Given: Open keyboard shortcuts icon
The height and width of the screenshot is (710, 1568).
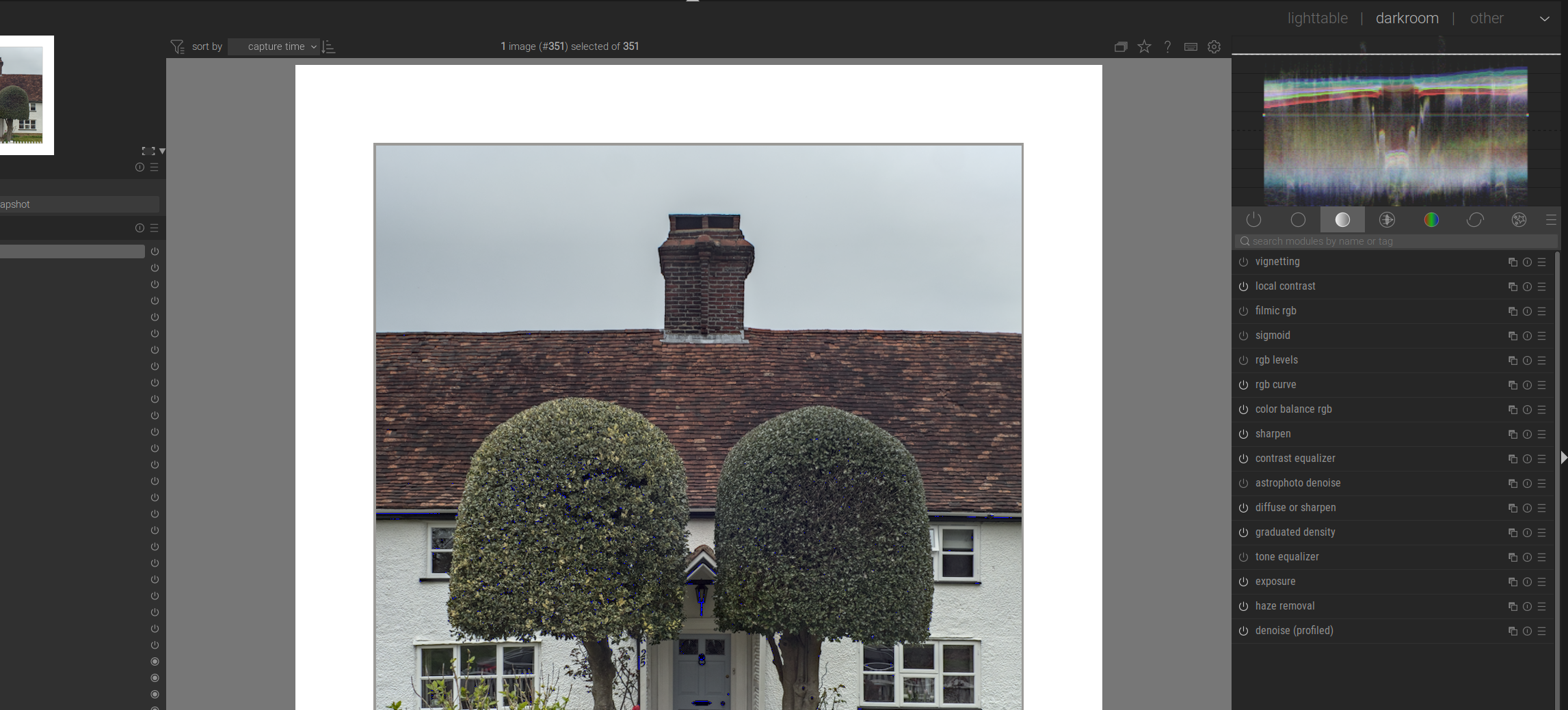Looking at the screenshot, I should 1191,46.
